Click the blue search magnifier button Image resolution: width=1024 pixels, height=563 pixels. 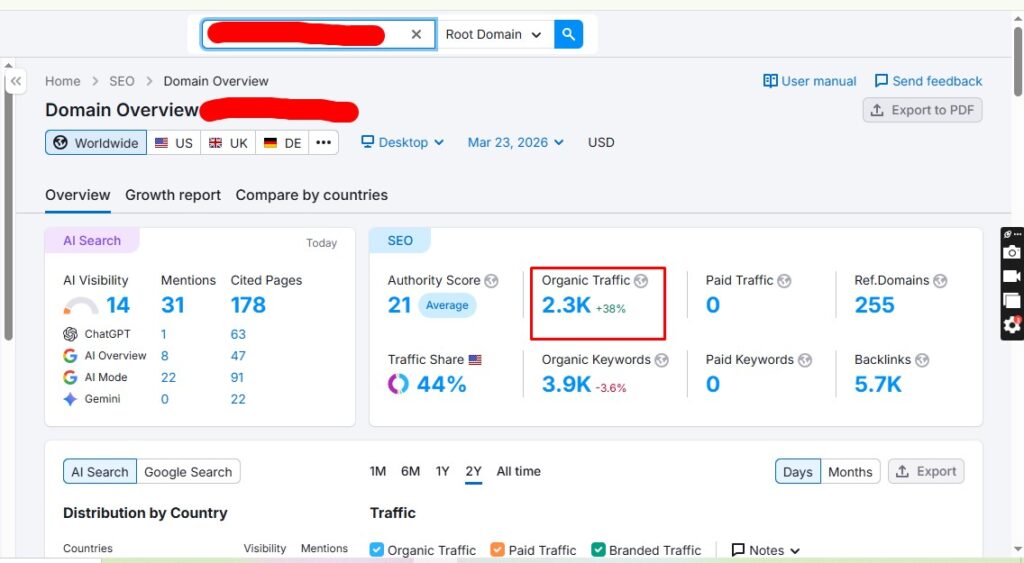[x=568, y=34]
